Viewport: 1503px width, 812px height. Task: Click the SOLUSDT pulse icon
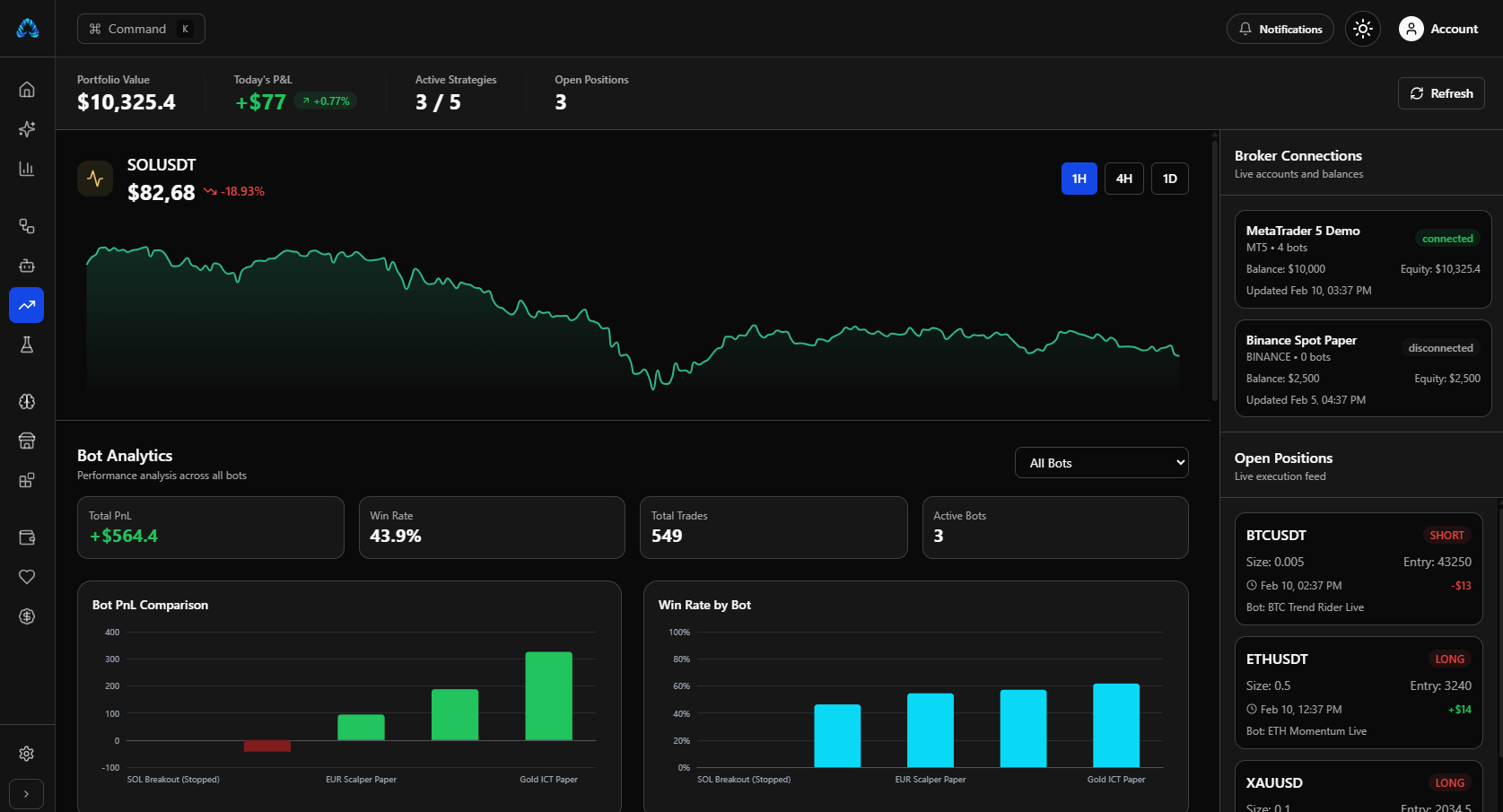click(x=95, y=179)
